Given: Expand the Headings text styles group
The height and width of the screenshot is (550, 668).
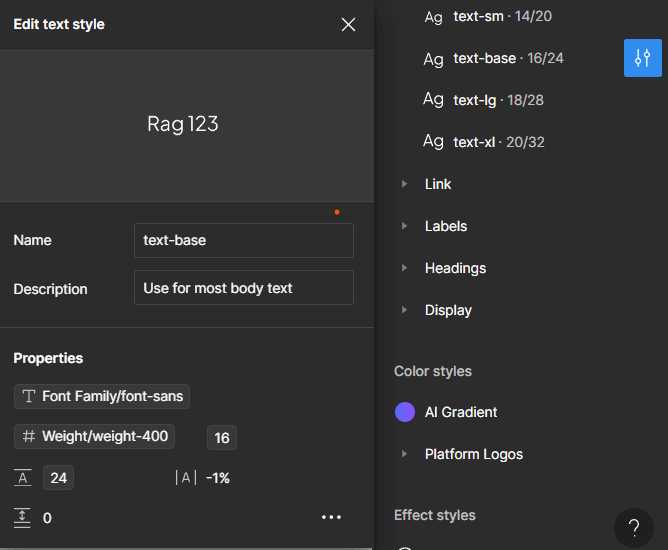Looking at the screenshot, I should pos(404,268).
